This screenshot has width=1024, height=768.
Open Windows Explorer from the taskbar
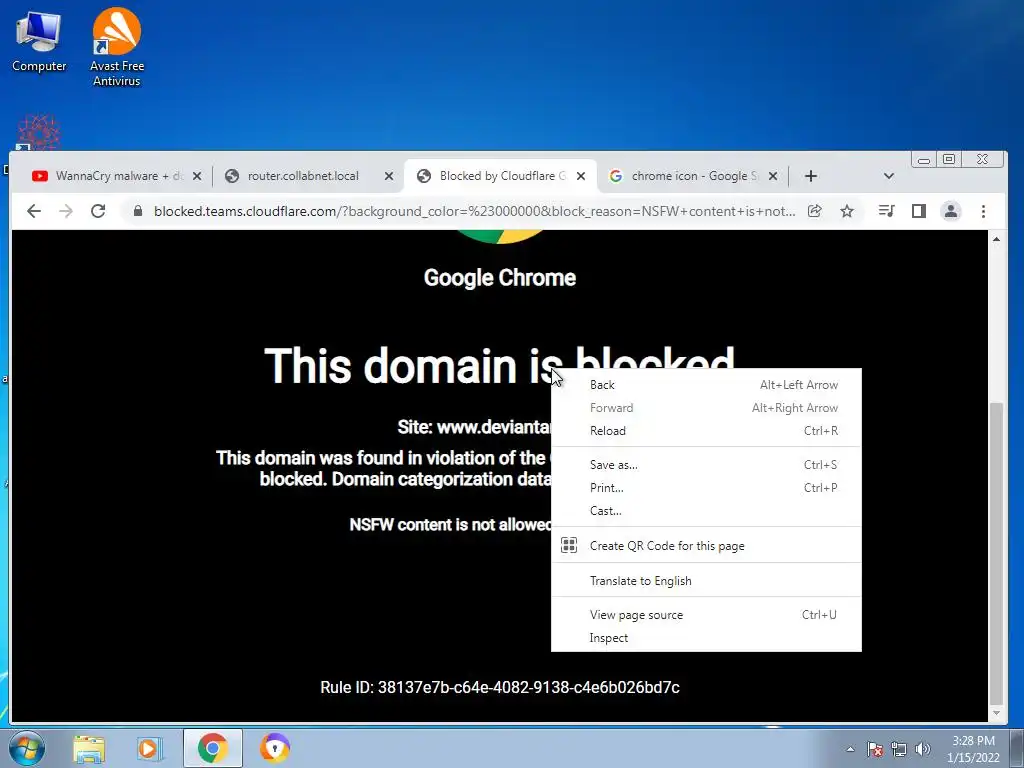coord(89,748)
